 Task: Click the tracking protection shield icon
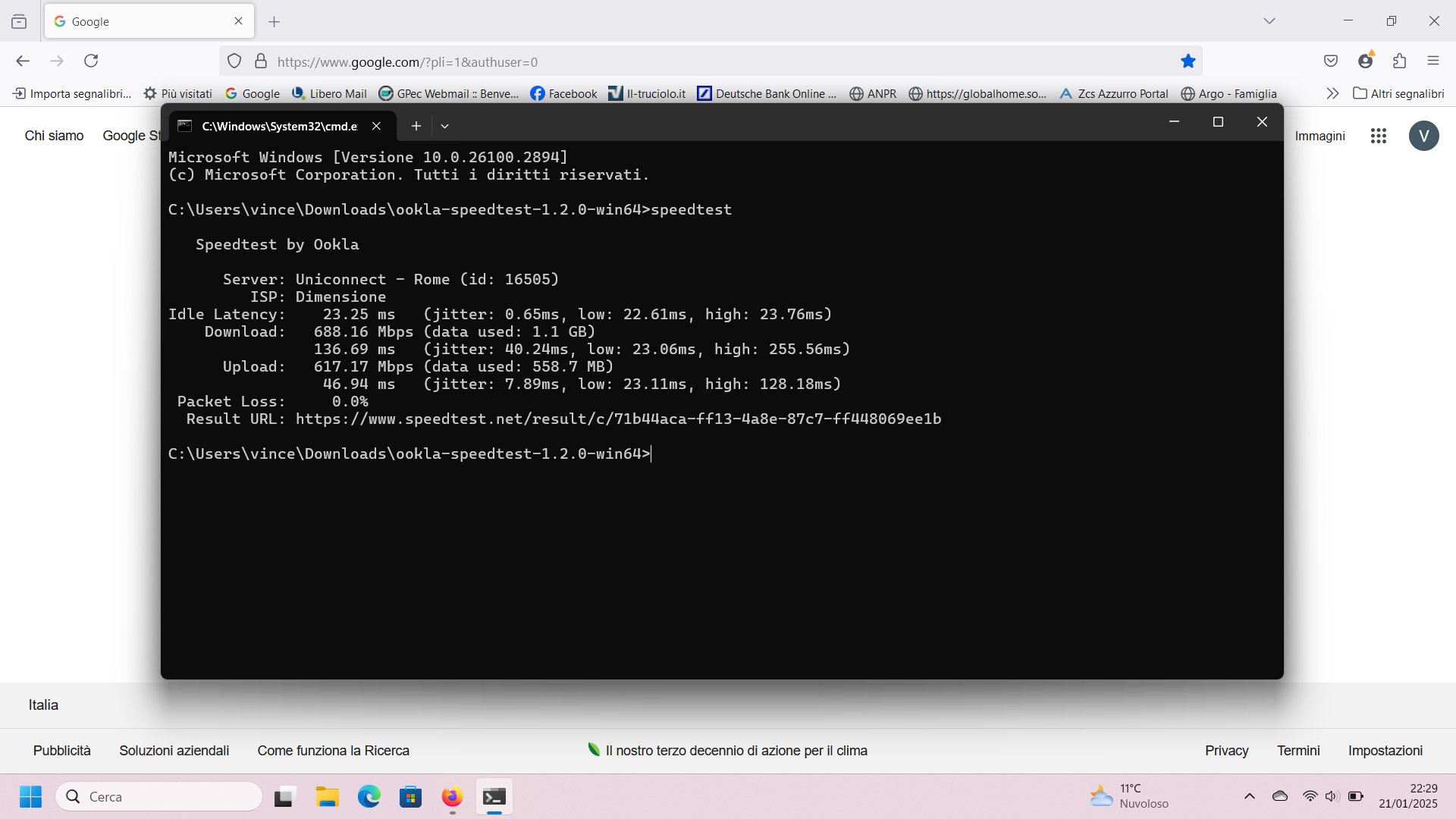coord(234,61)
